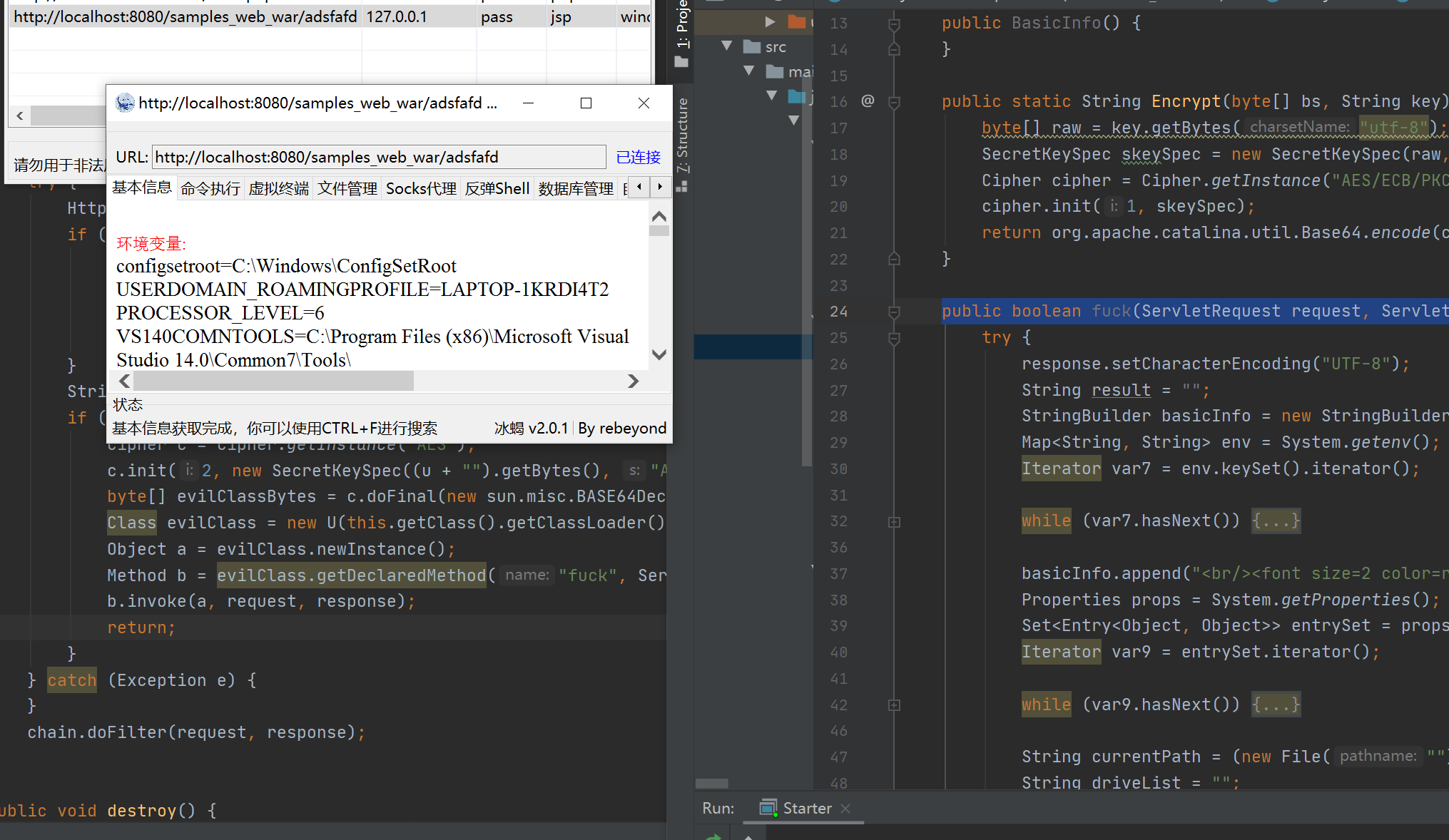Click line number 24 in the gutter
Screen dimensions: 1449x840
pos(839,312)
